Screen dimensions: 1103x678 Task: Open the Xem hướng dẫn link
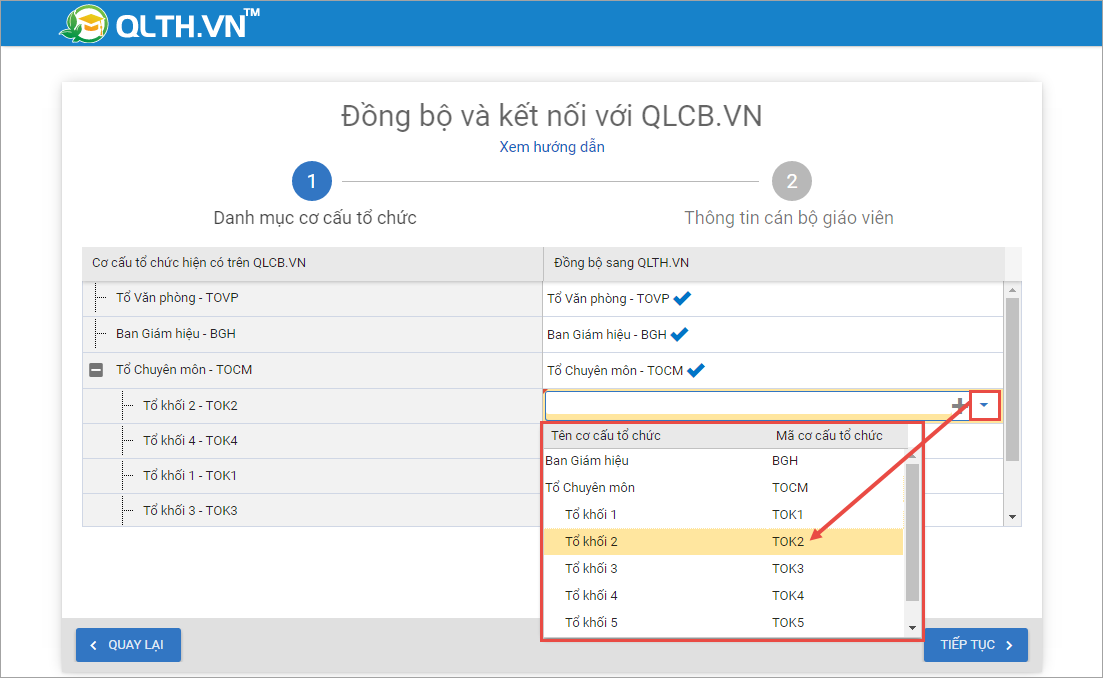pos(552,147)
